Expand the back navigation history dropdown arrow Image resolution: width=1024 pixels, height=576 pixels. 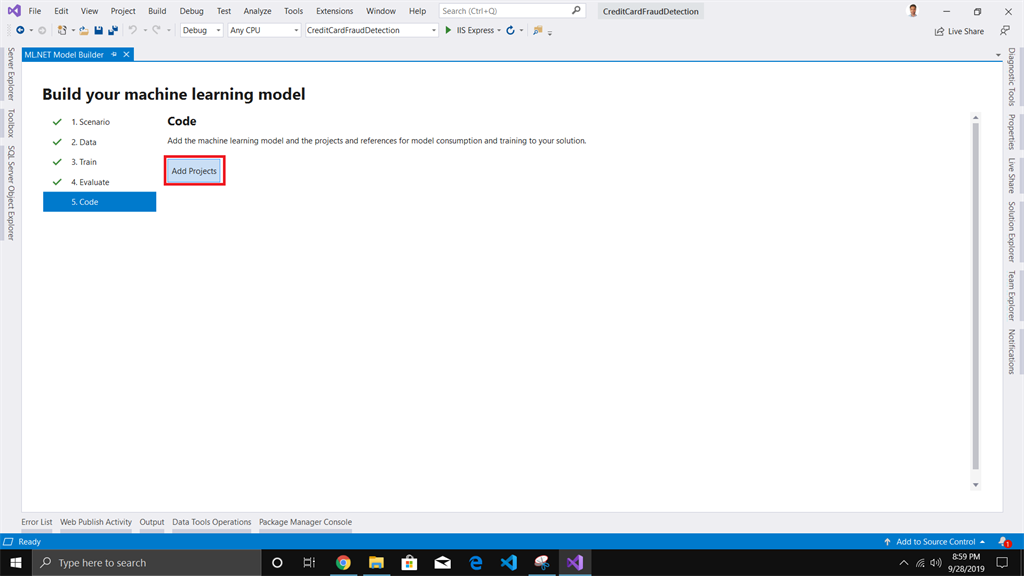point(31,30)
